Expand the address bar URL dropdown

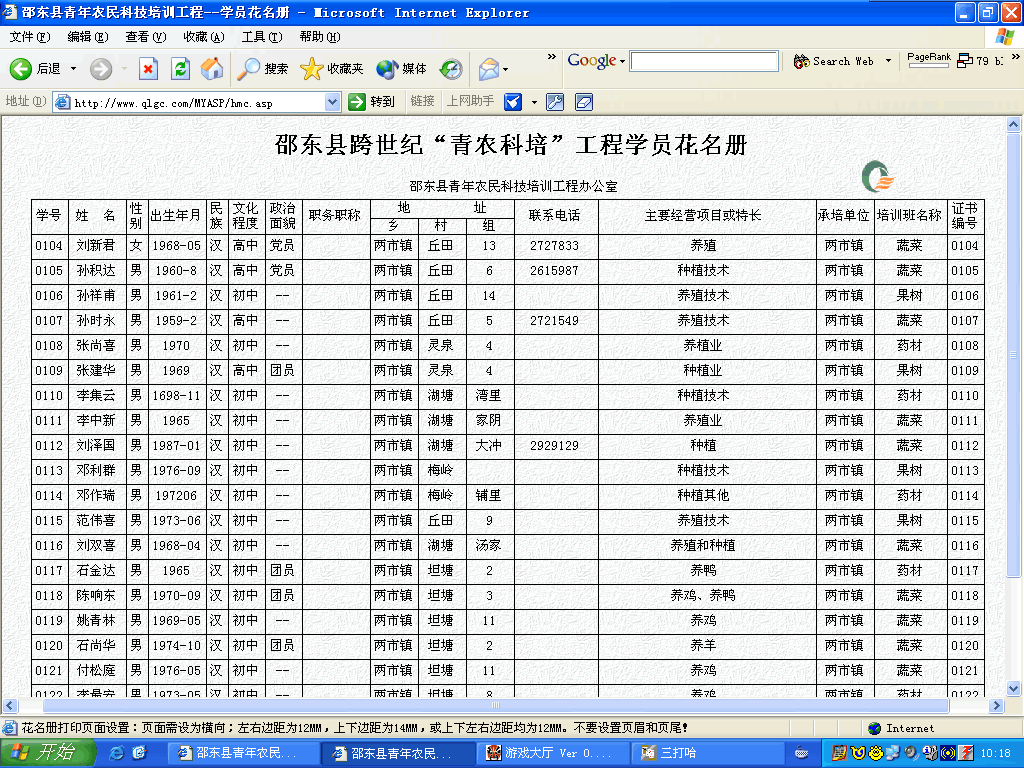tap(333, 102)
